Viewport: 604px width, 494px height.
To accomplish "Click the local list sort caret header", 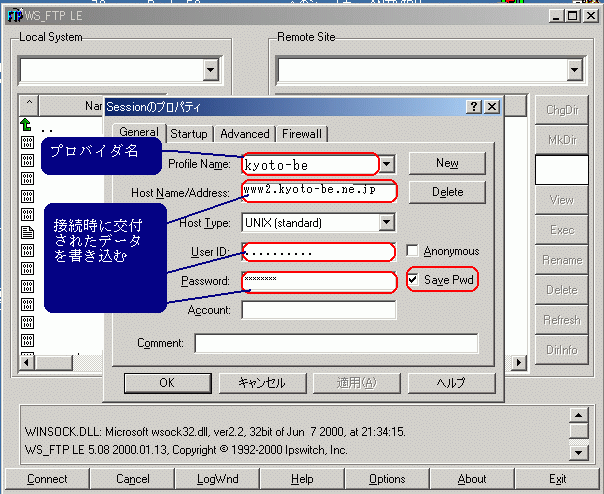I will [29, 105].
